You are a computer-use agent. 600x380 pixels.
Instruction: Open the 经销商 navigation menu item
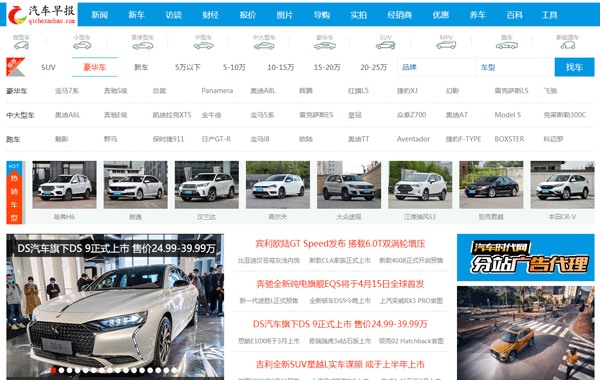(x=399, y=15)
